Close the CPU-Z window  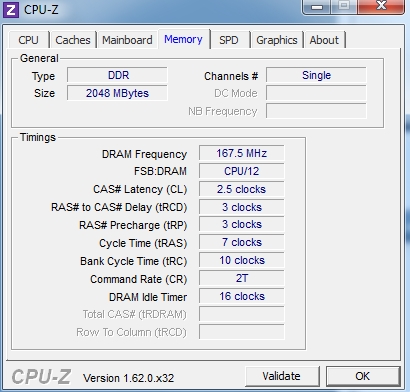pos(381,6)
